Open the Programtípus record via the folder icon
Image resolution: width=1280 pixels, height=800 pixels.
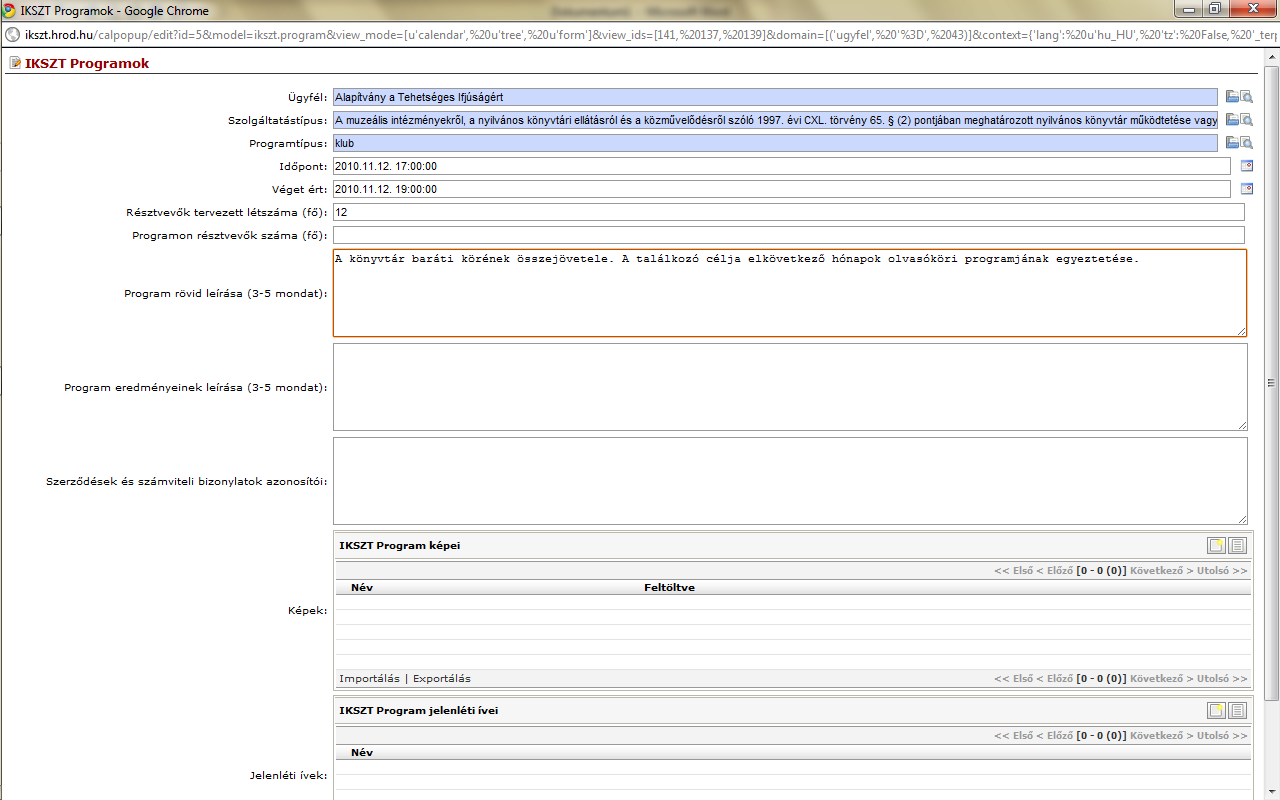1232,143
